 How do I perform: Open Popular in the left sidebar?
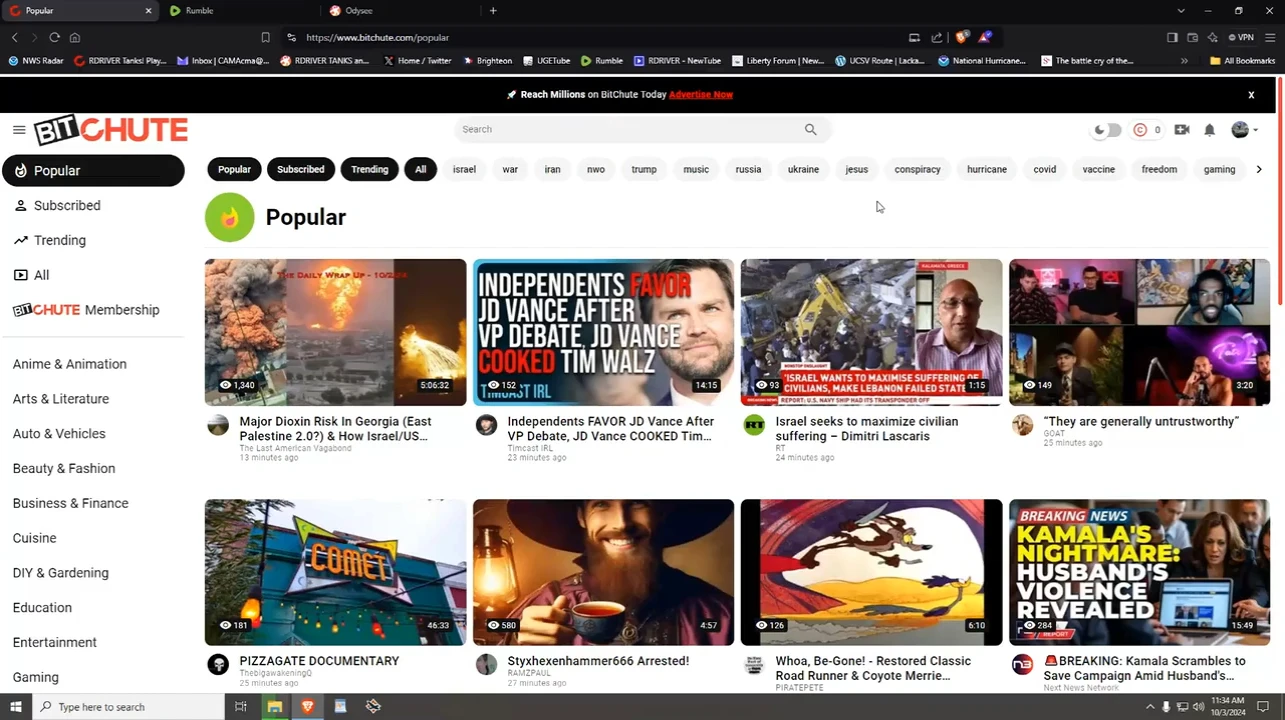(93, 171)
